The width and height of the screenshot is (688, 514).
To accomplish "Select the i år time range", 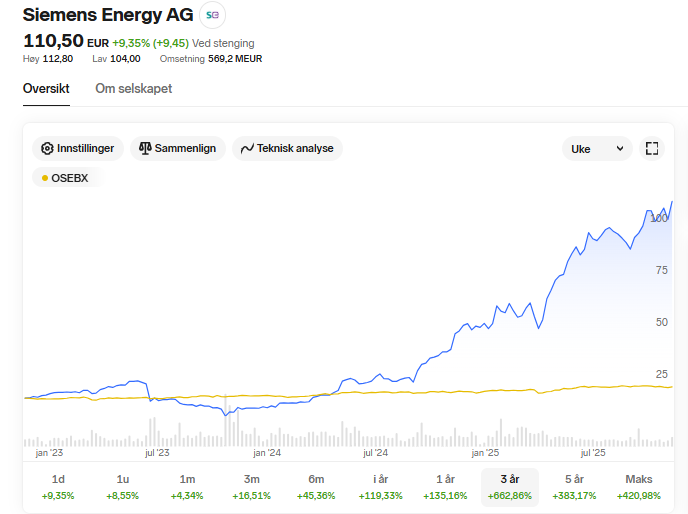I will point(381,487).
